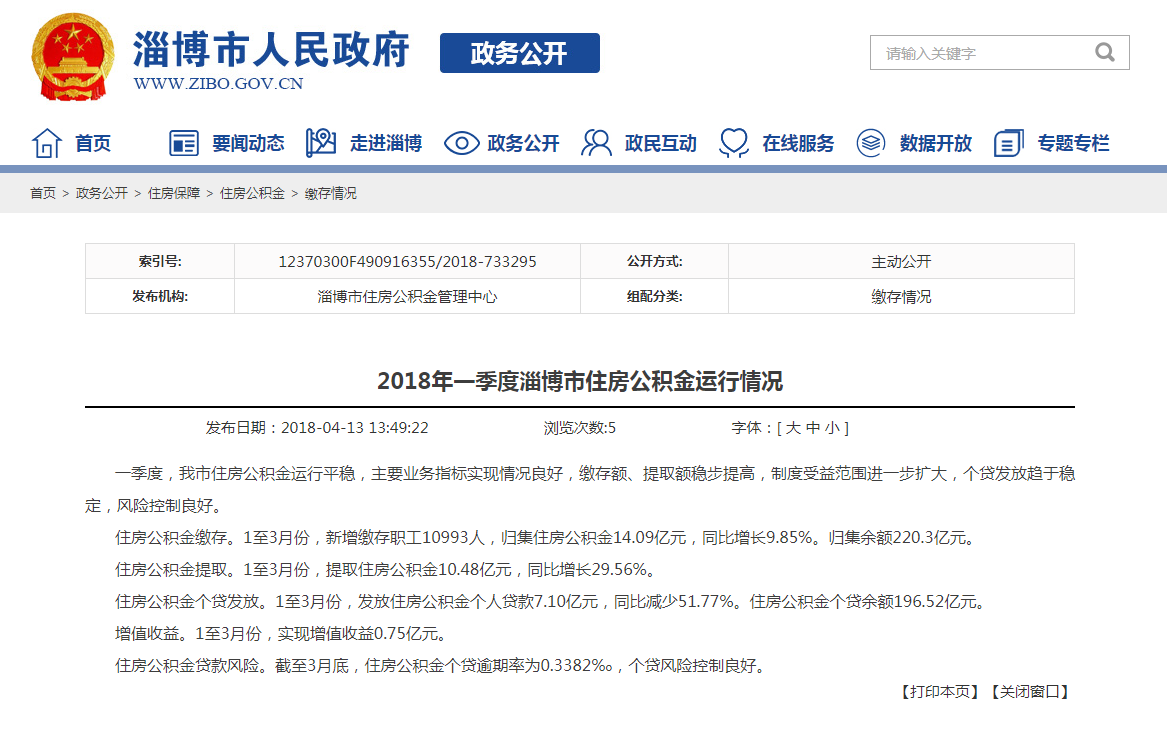Click the paragraph beginning 住房公积金贷款风险

coord(442,666)
